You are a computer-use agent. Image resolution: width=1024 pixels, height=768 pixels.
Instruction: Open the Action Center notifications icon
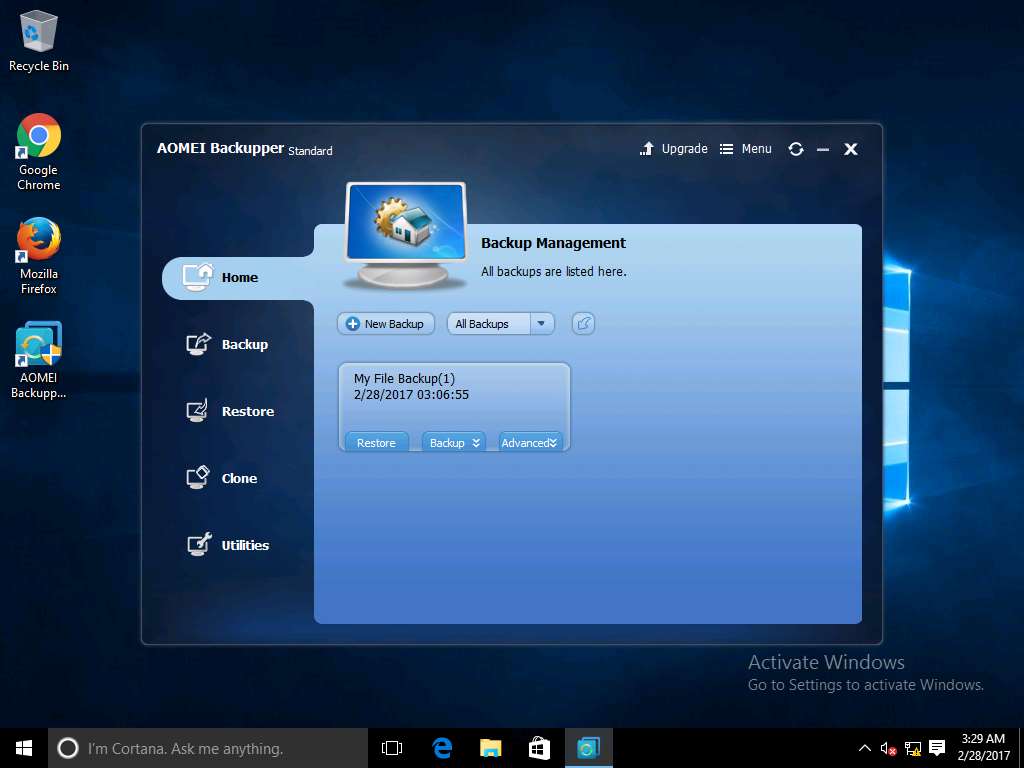click(937, 748)
